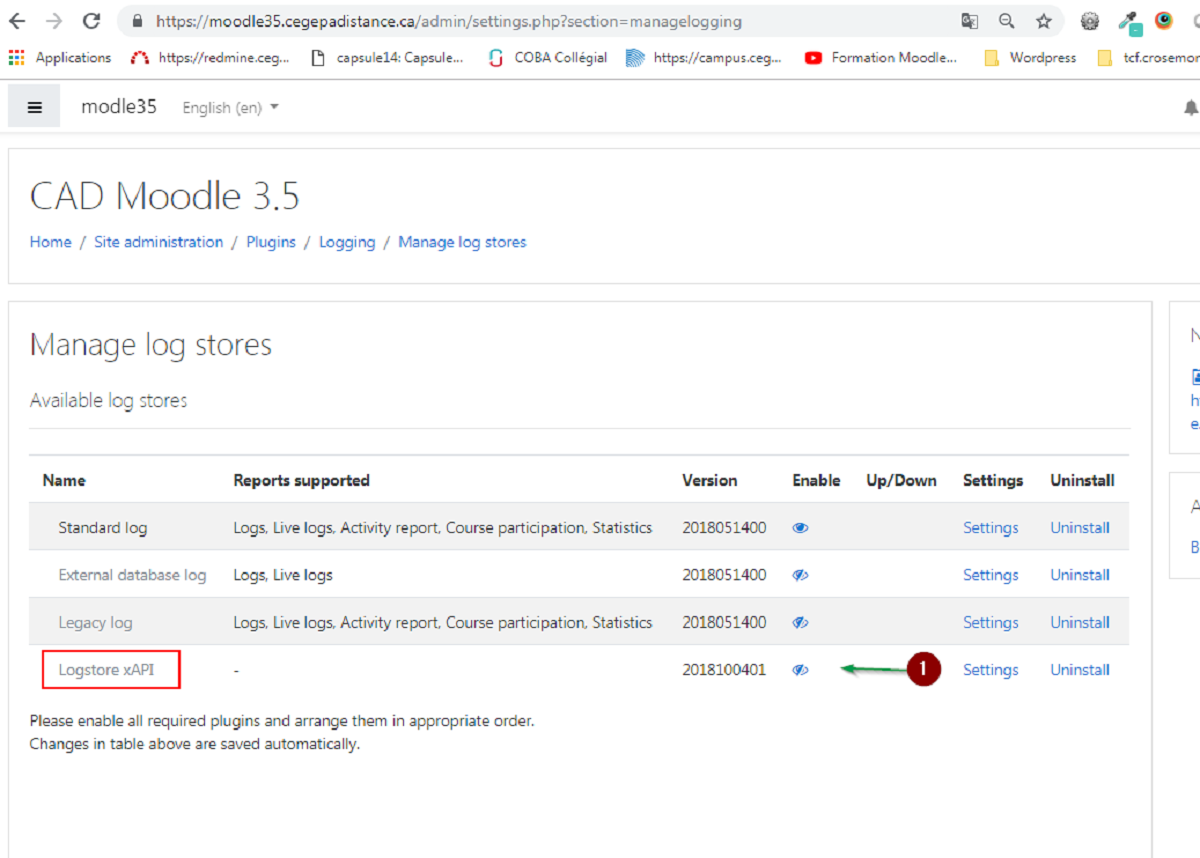
Task: Enable the External database log store
Action: point(800,575)
